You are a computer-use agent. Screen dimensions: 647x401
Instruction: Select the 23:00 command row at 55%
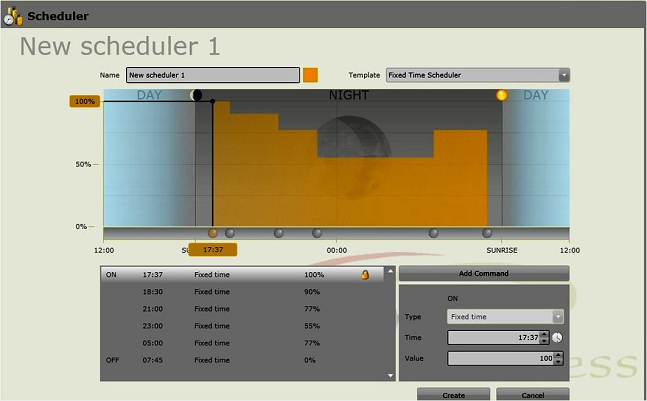pyautogui.click(x=245, y=325)
